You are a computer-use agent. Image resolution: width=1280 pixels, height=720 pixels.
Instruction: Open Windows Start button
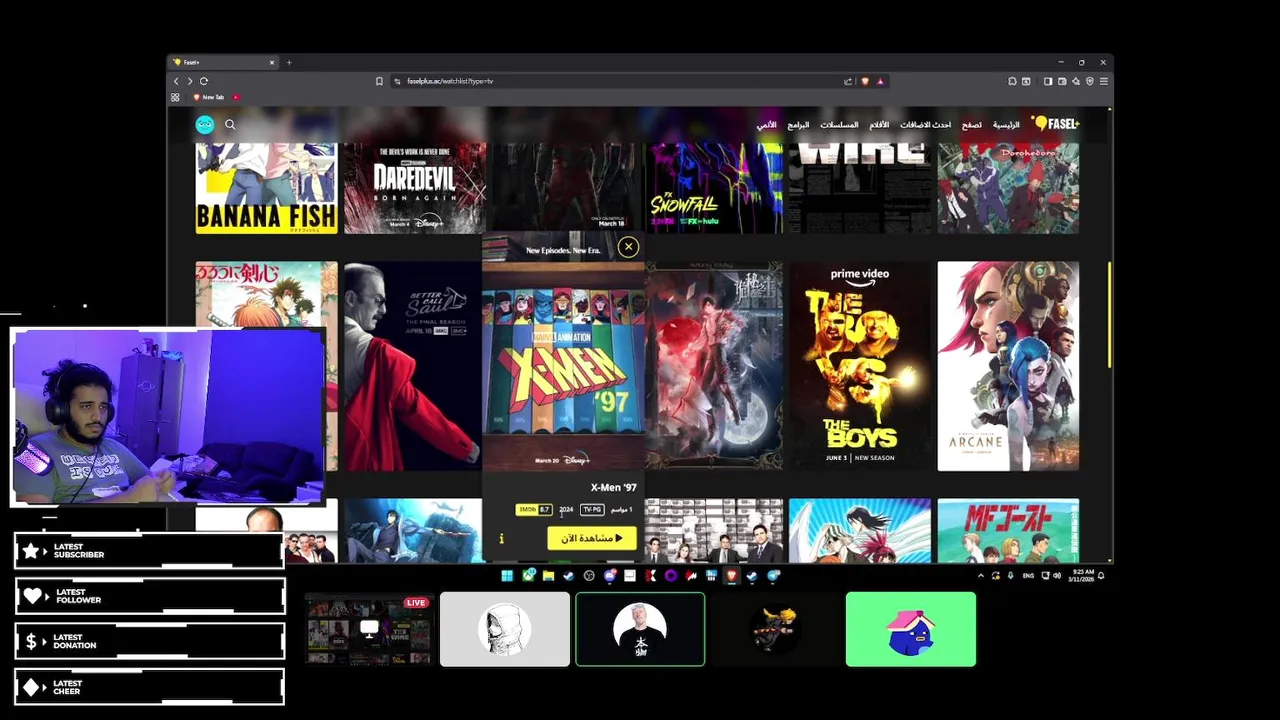click(507, 575)
